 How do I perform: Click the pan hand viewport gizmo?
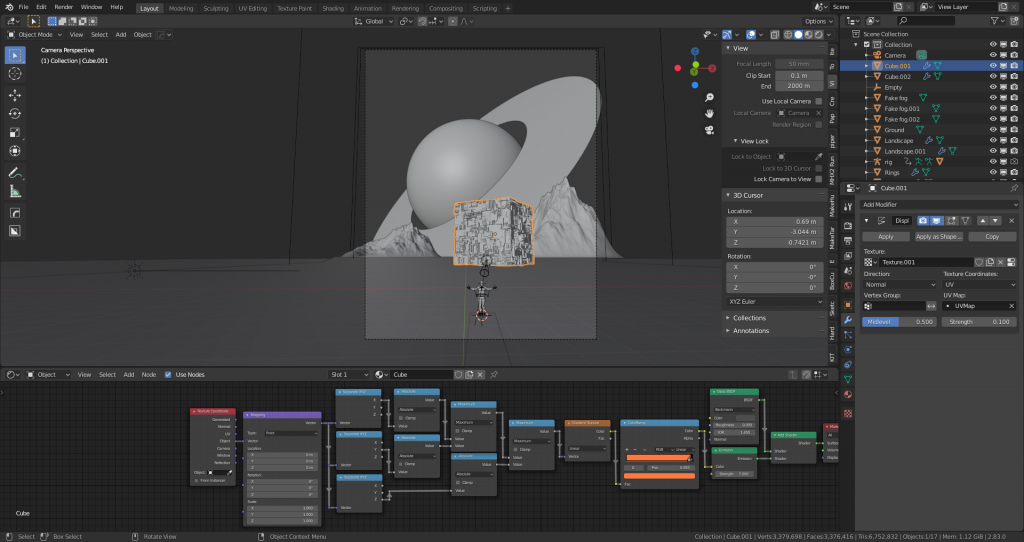pos(709,114)
